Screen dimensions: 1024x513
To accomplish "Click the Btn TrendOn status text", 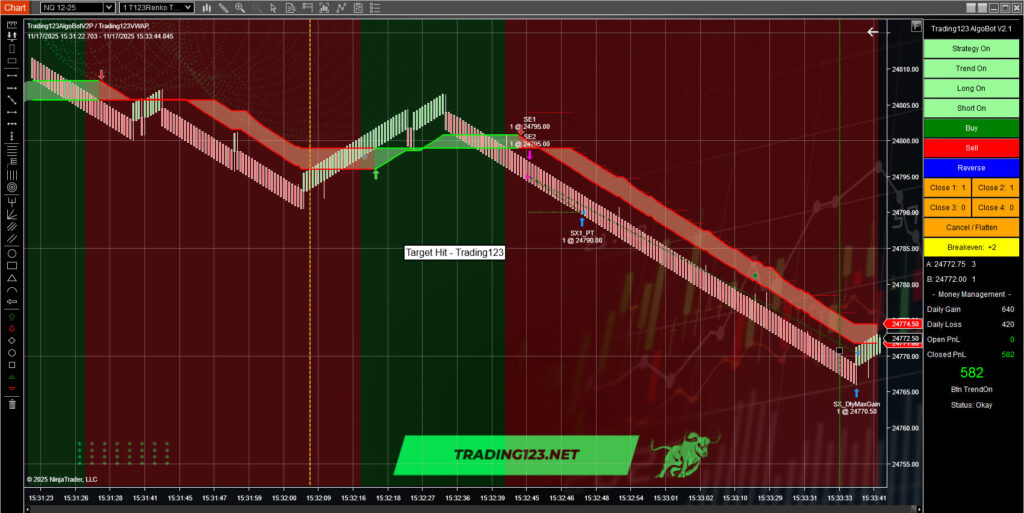I will pyautogui.click(x=971, y=390).
